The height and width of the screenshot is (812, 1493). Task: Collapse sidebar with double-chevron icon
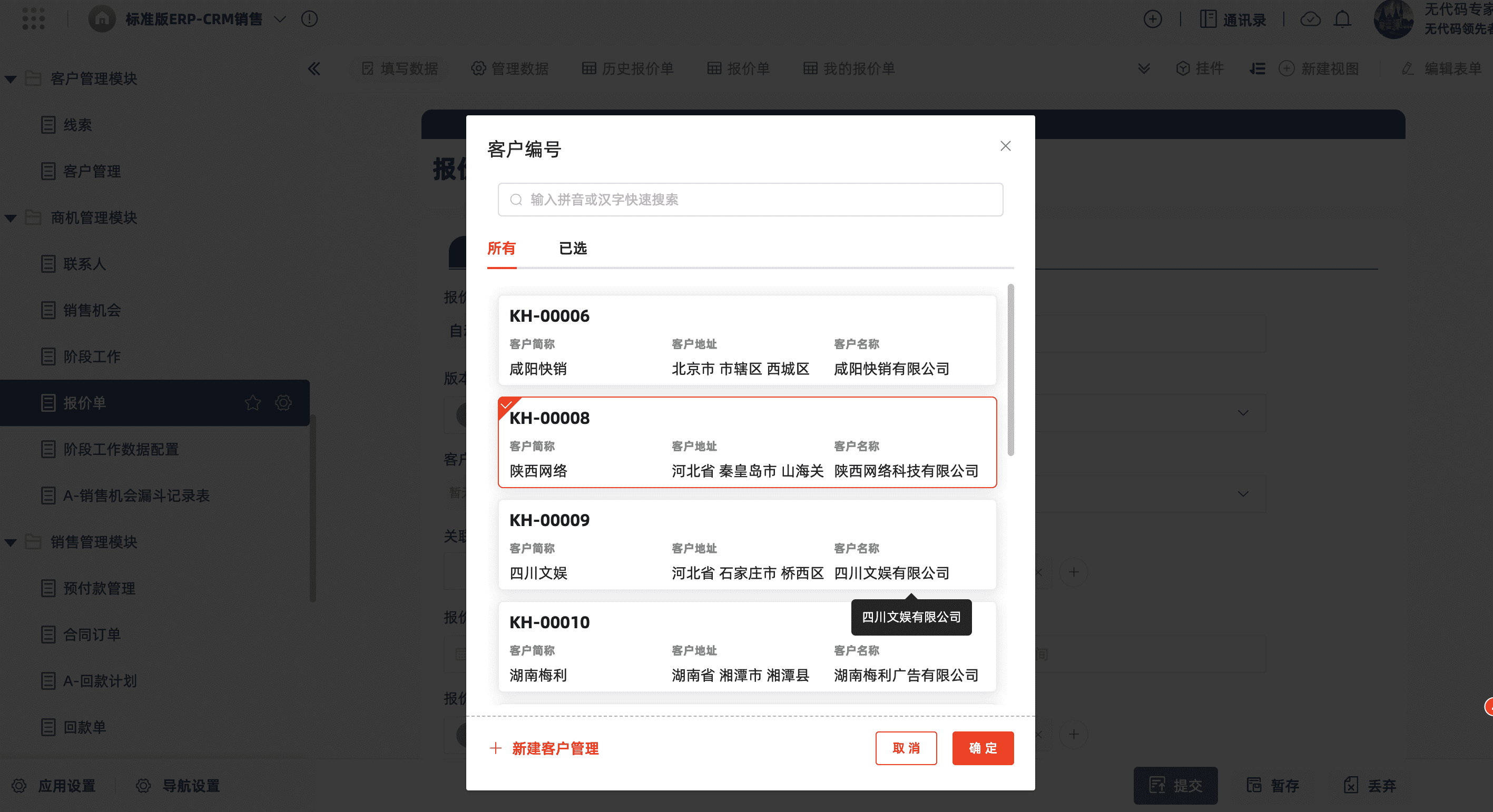click(x=313, y=69)
